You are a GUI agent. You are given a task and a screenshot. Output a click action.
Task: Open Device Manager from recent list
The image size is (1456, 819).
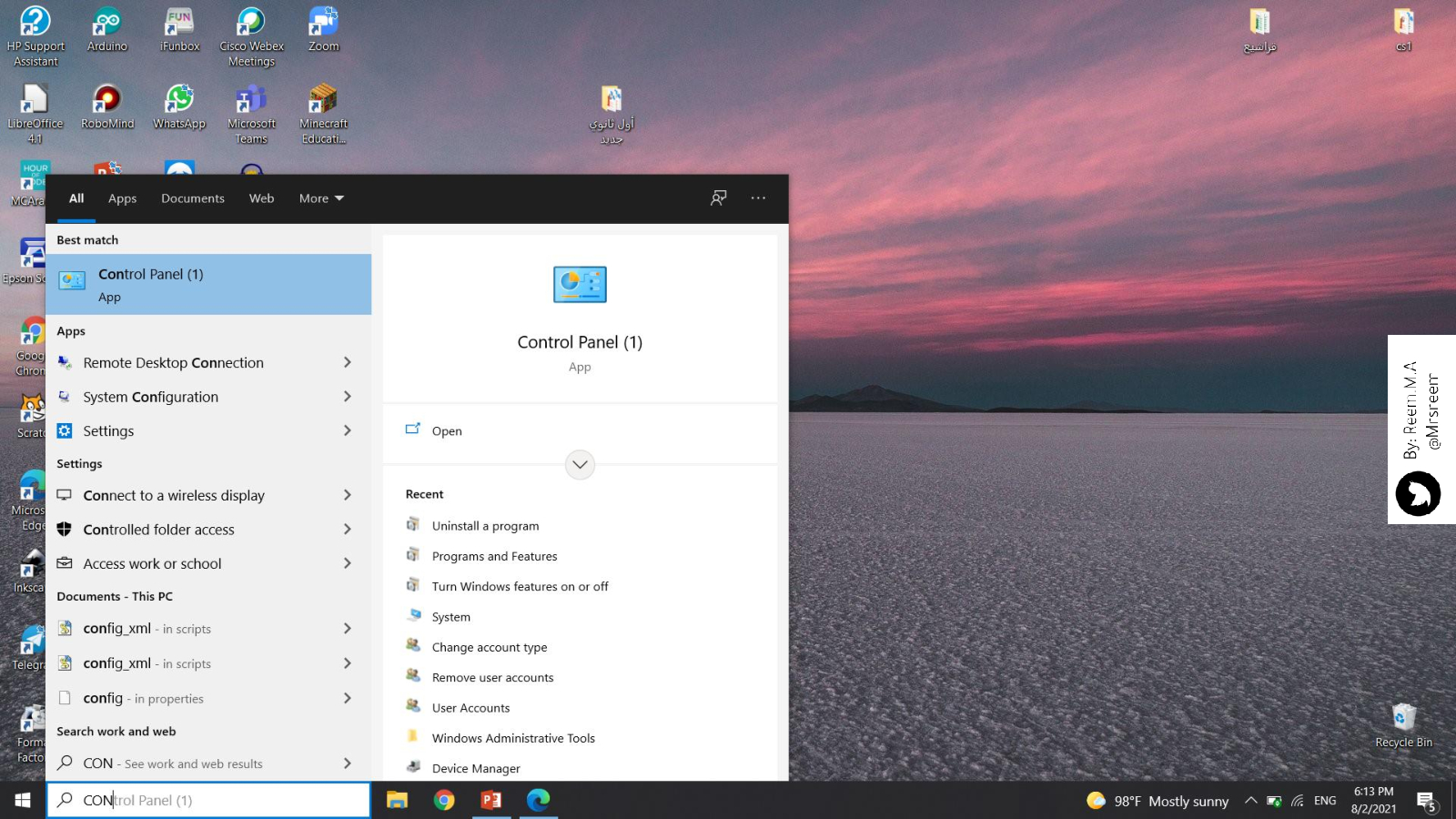coord(476,768)
